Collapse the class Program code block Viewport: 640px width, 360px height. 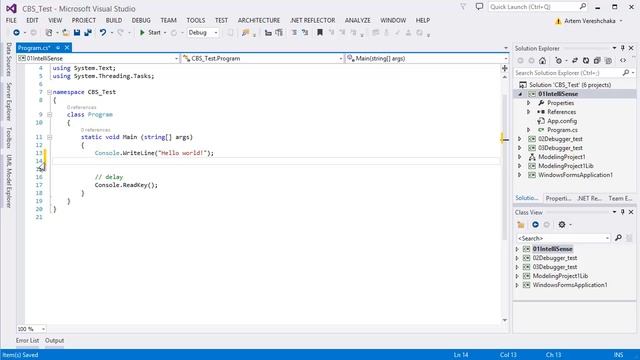point(49,115)
